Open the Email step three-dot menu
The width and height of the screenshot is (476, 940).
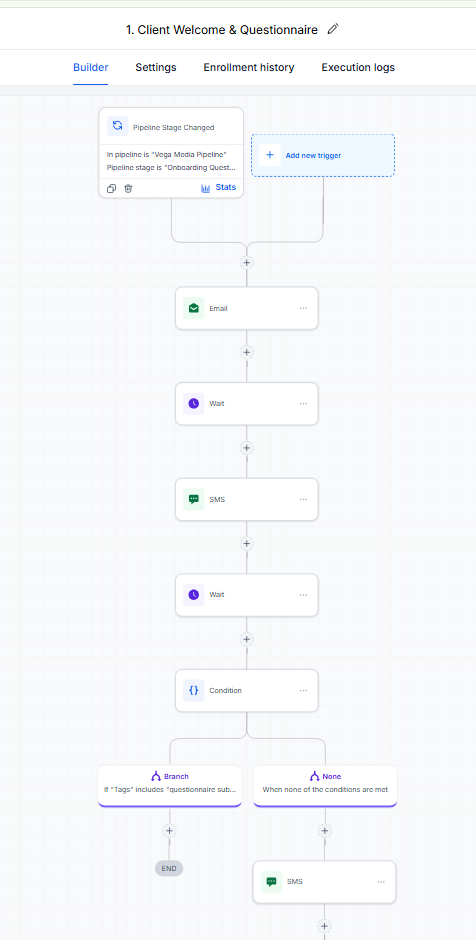[x=303, y=308]
